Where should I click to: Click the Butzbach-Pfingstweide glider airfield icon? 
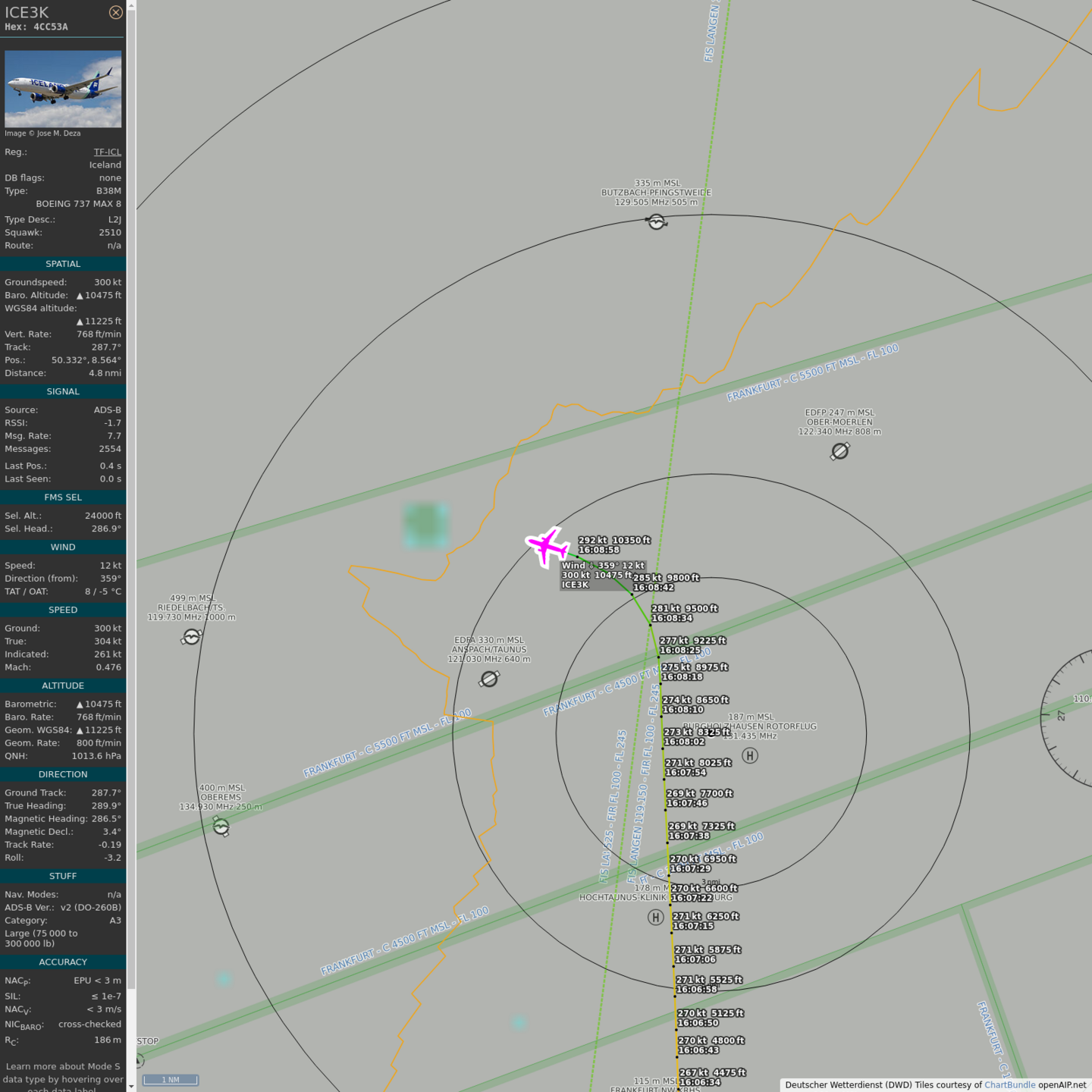(x=657, y=221)
